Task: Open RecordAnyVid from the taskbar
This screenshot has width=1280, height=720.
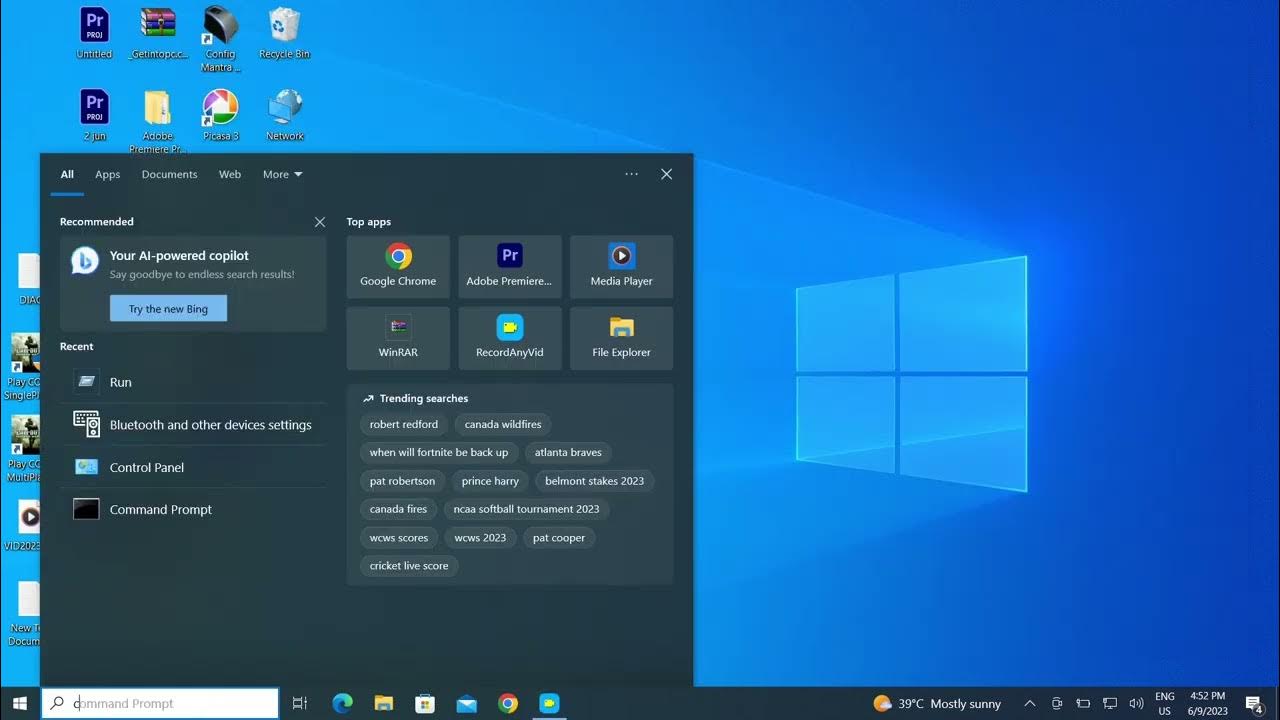Action: coord(549,704)
